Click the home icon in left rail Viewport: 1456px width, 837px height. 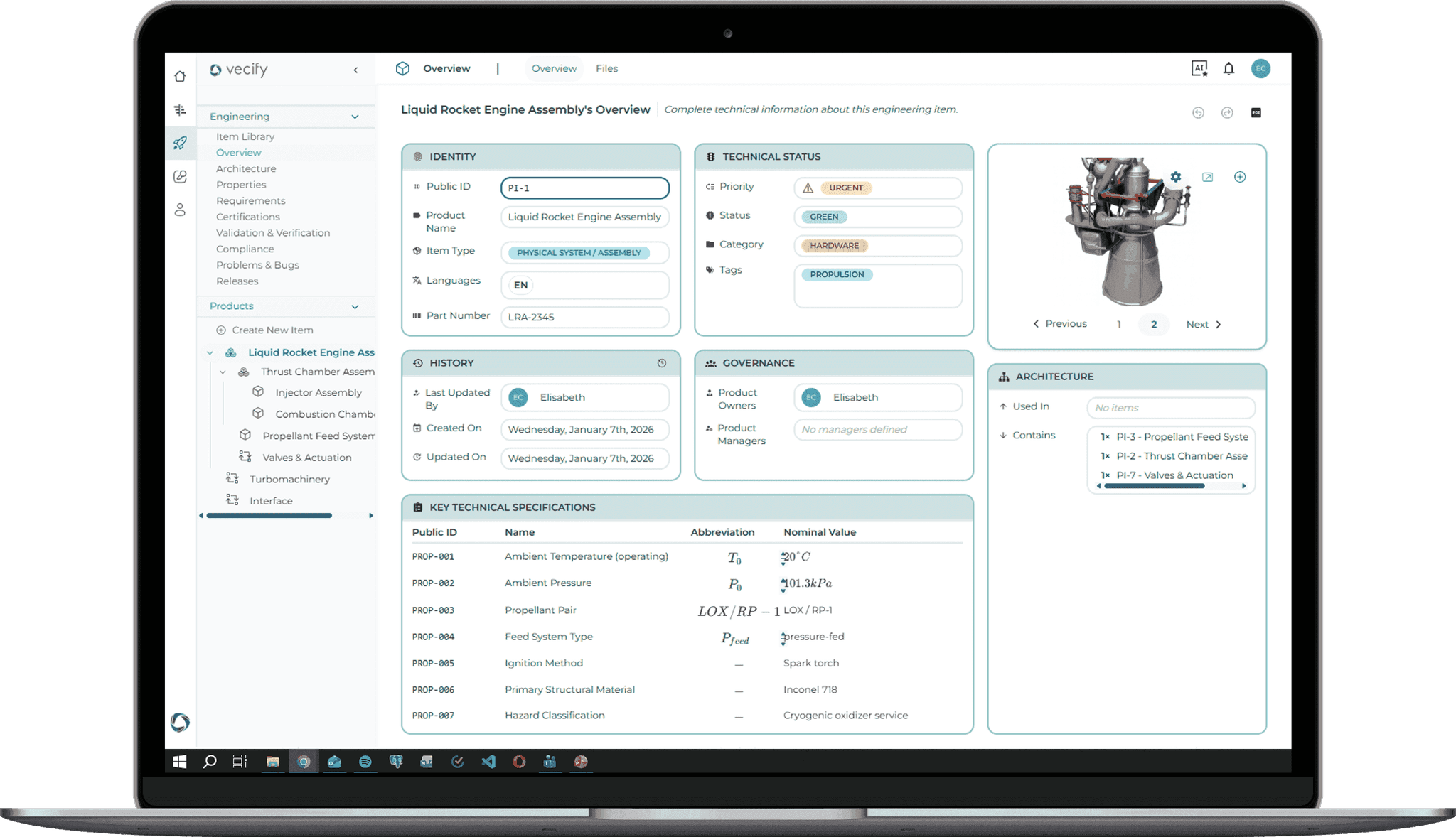click(180, 76)
